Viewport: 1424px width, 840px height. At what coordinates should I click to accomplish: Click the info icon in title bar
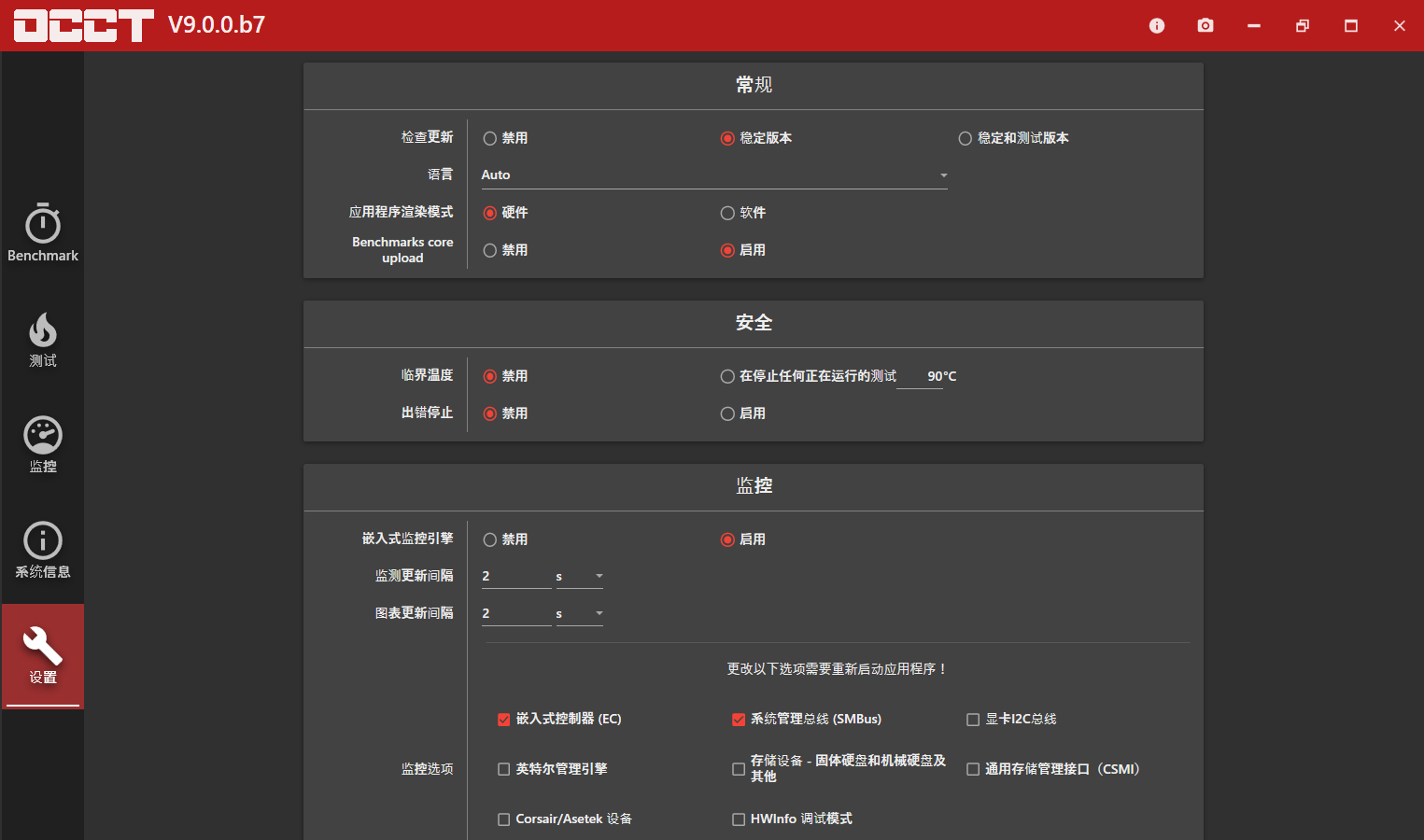pyautogui.click(x=1157, y=26)
